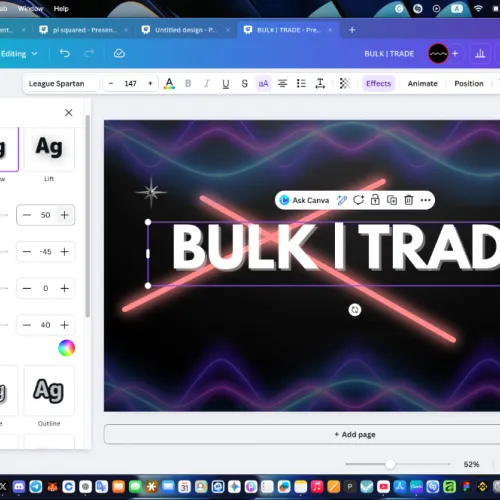Open the Help menu

pyautogui.click(x=61, y=9)
